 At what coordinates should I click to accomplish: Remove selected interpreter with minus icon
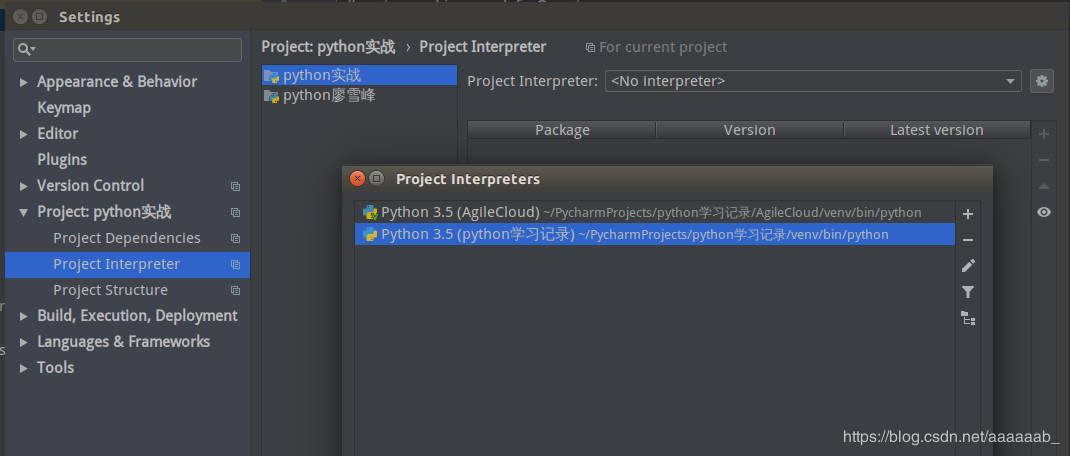[x=967, y=240]
